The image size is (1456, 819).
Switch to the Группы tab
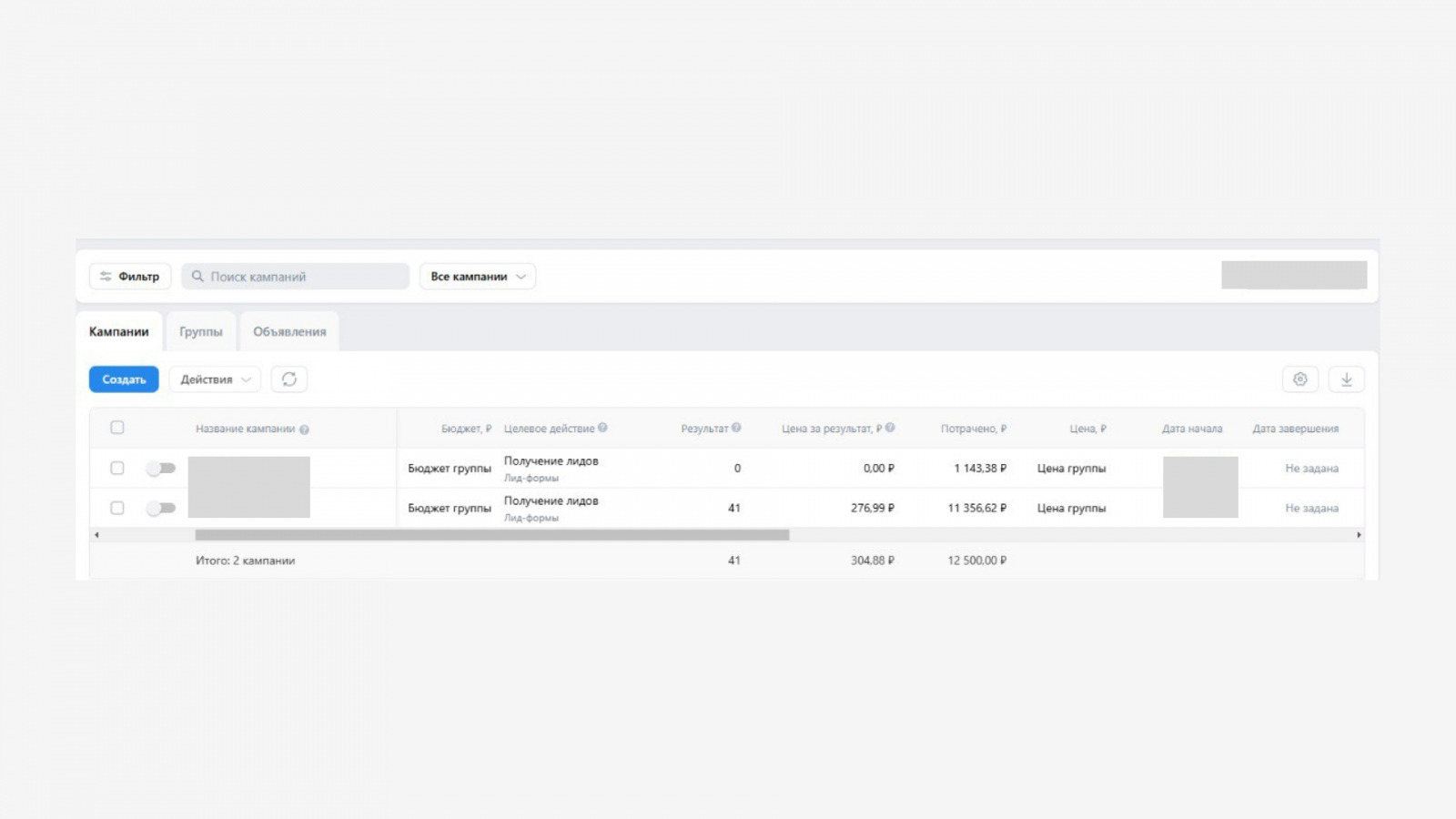coord(201,332)
